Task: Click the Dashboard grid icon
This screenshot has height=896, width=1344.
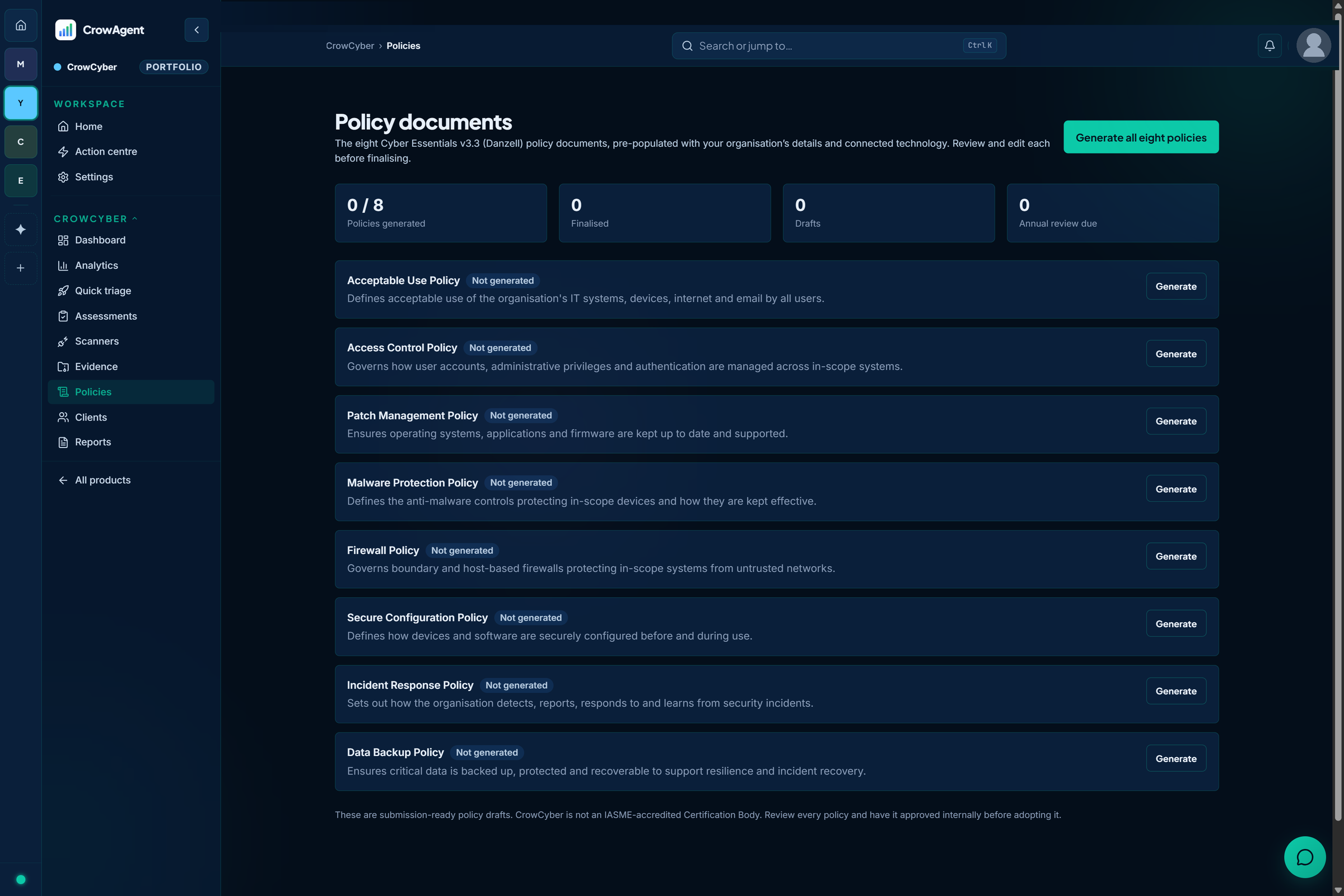Action: point(63,240)
